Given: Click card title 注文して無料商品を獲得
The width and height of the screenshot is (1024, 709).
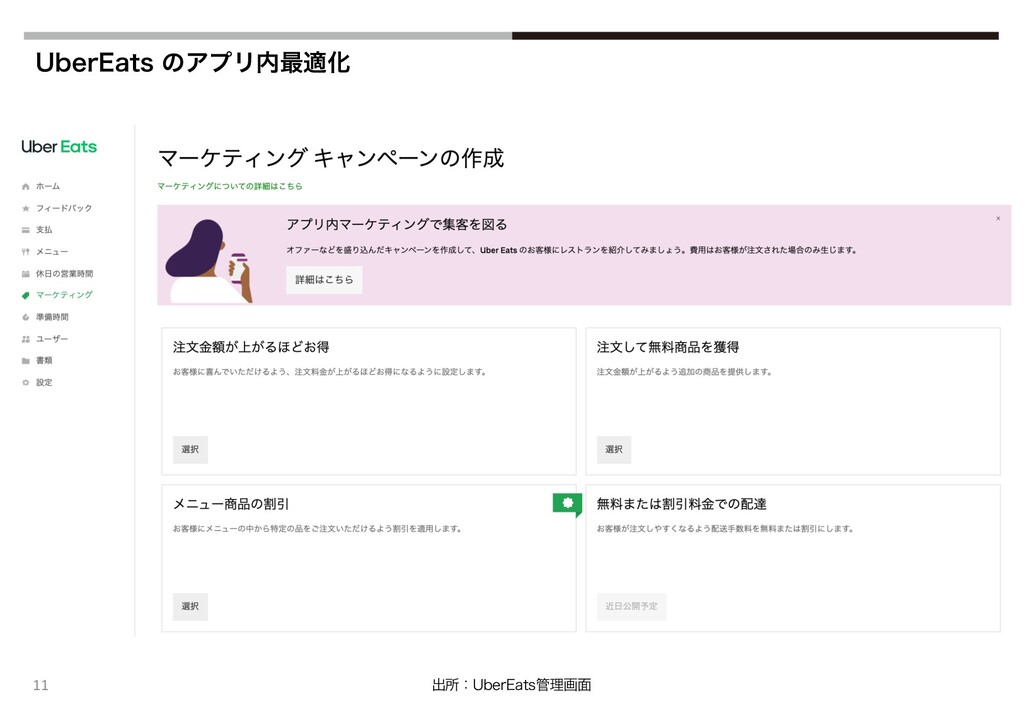Looking at the screenshot, I should point(668,347).
